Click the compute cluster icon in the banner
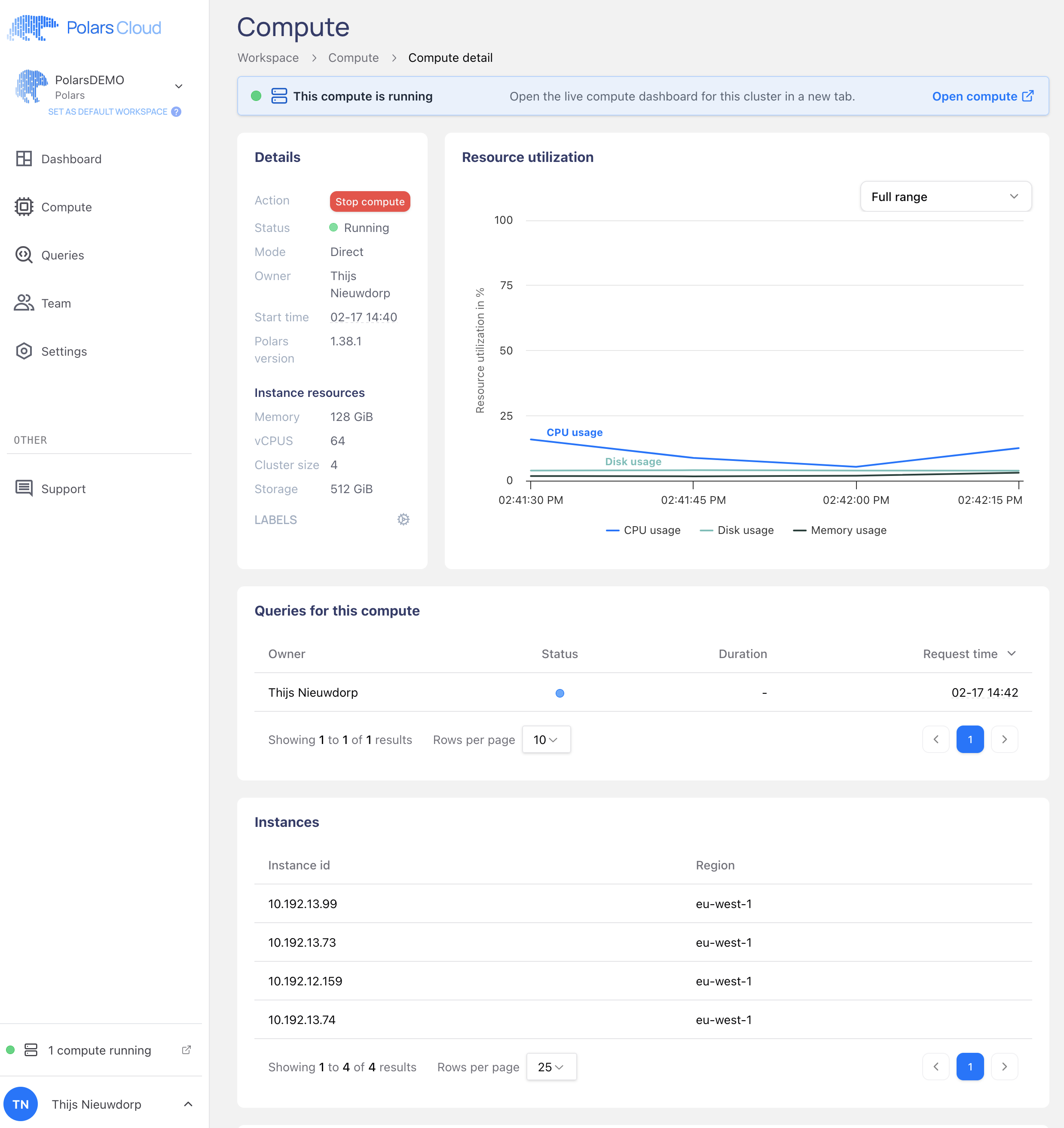This screenshot has height=1128, width=1064. point(279,96)
